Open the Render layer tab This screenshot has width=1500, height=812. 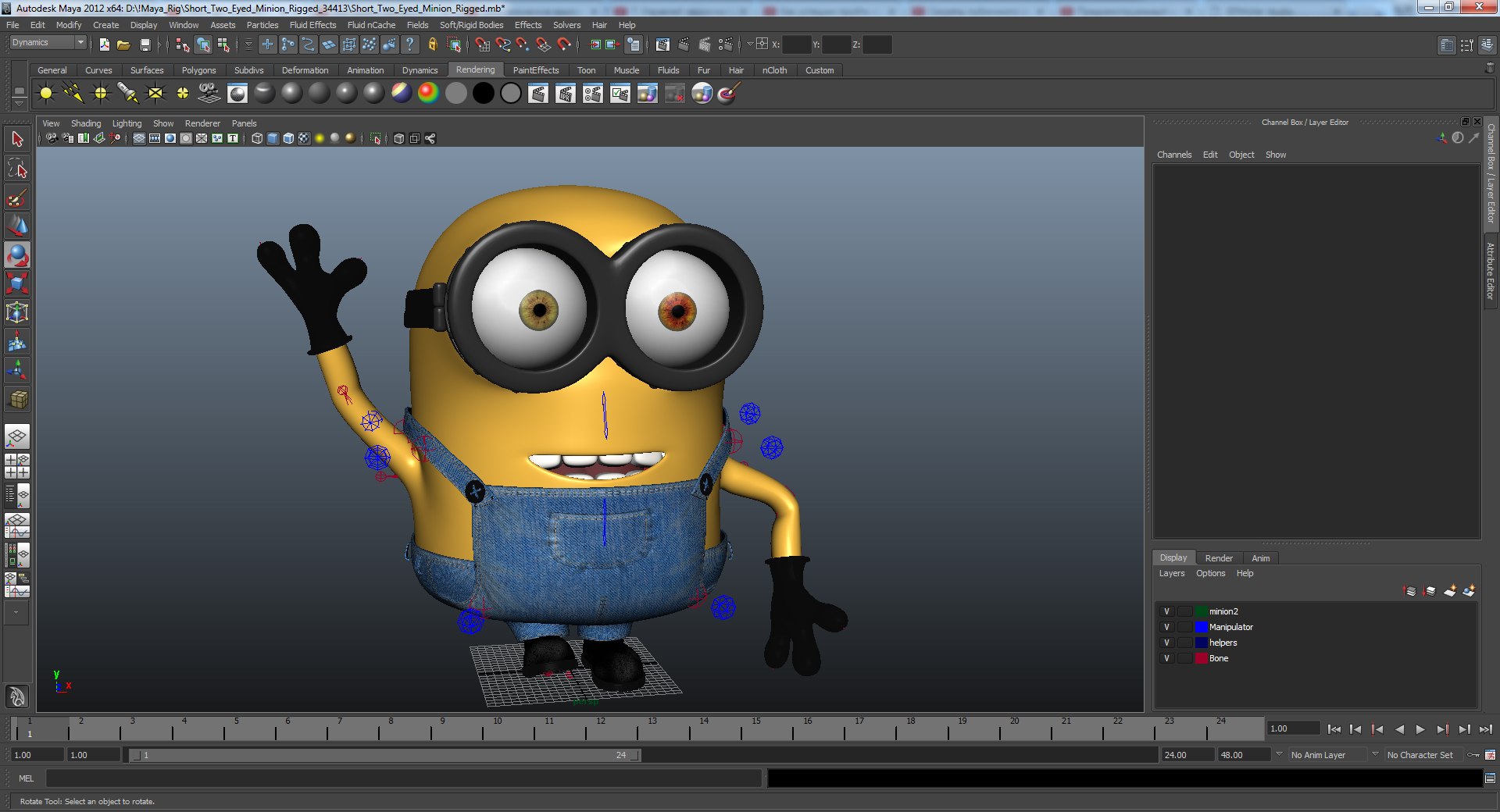(x=1219, y=558)
